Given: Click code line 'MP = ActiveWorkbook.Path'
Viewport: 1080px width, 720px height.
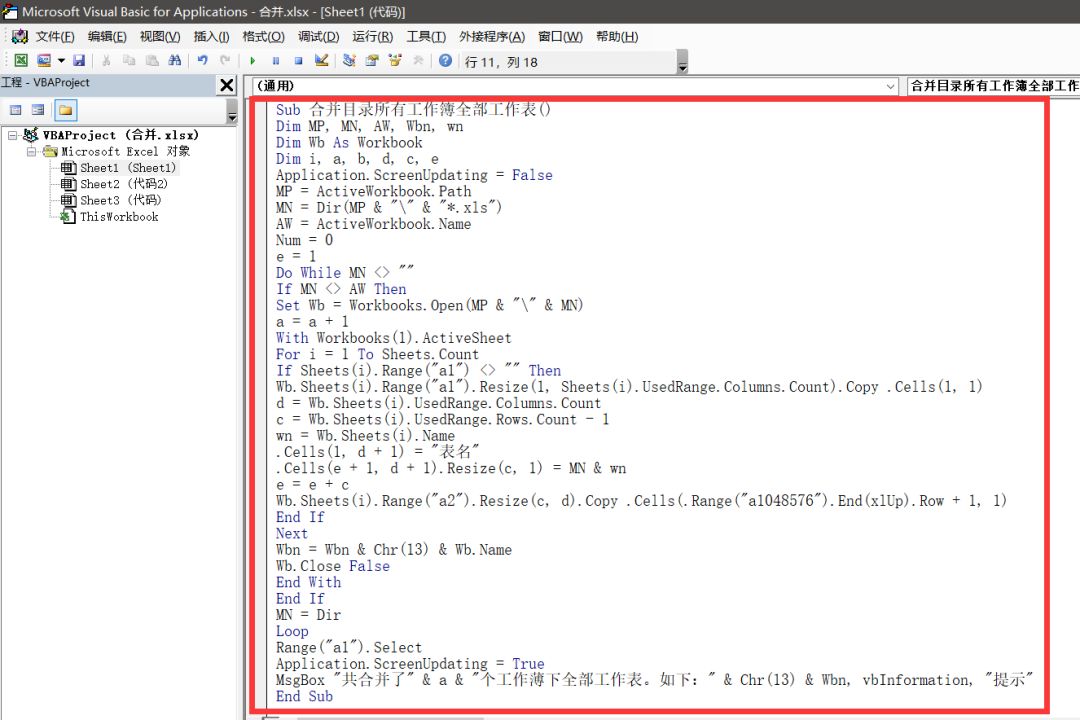Looking at the screenshot, I should pos(373,192).
